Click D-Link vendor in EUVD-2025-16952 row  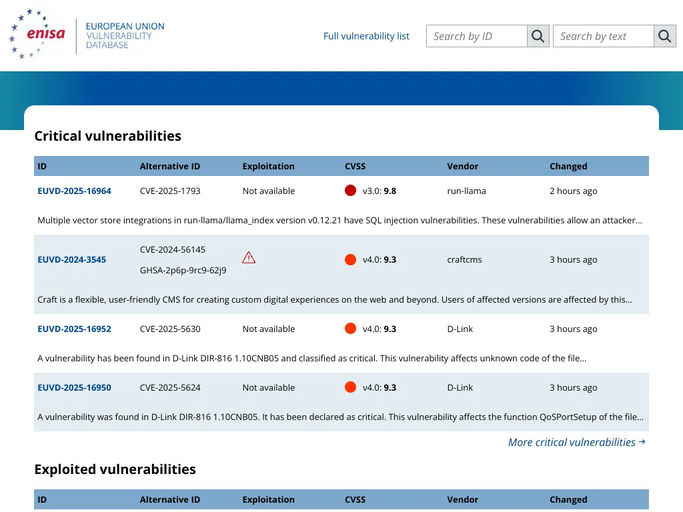click(x=460, y=329)
